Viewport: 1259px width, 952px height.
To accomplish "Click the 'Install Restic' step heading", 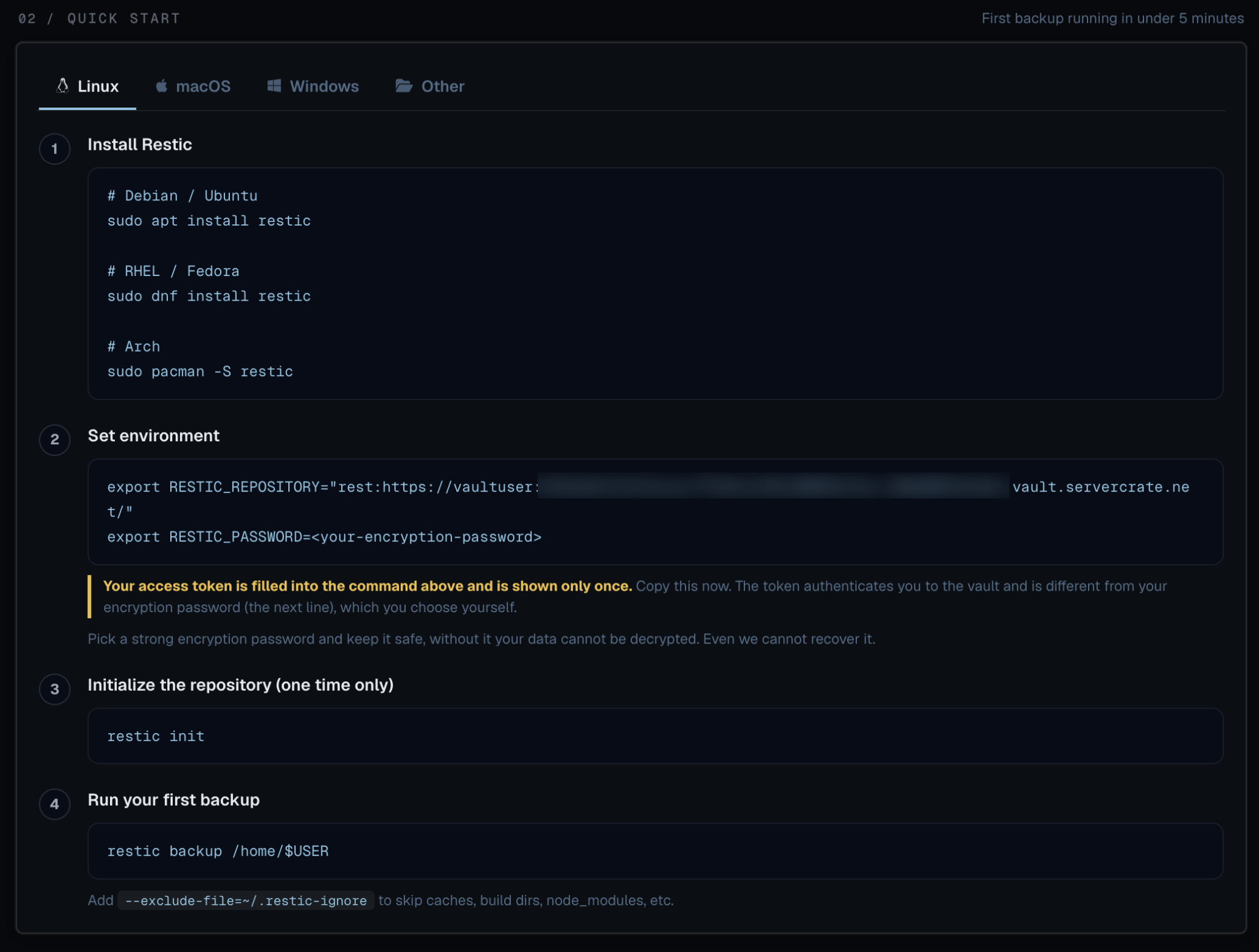I will pyautogui.click(x=140, y=145).
